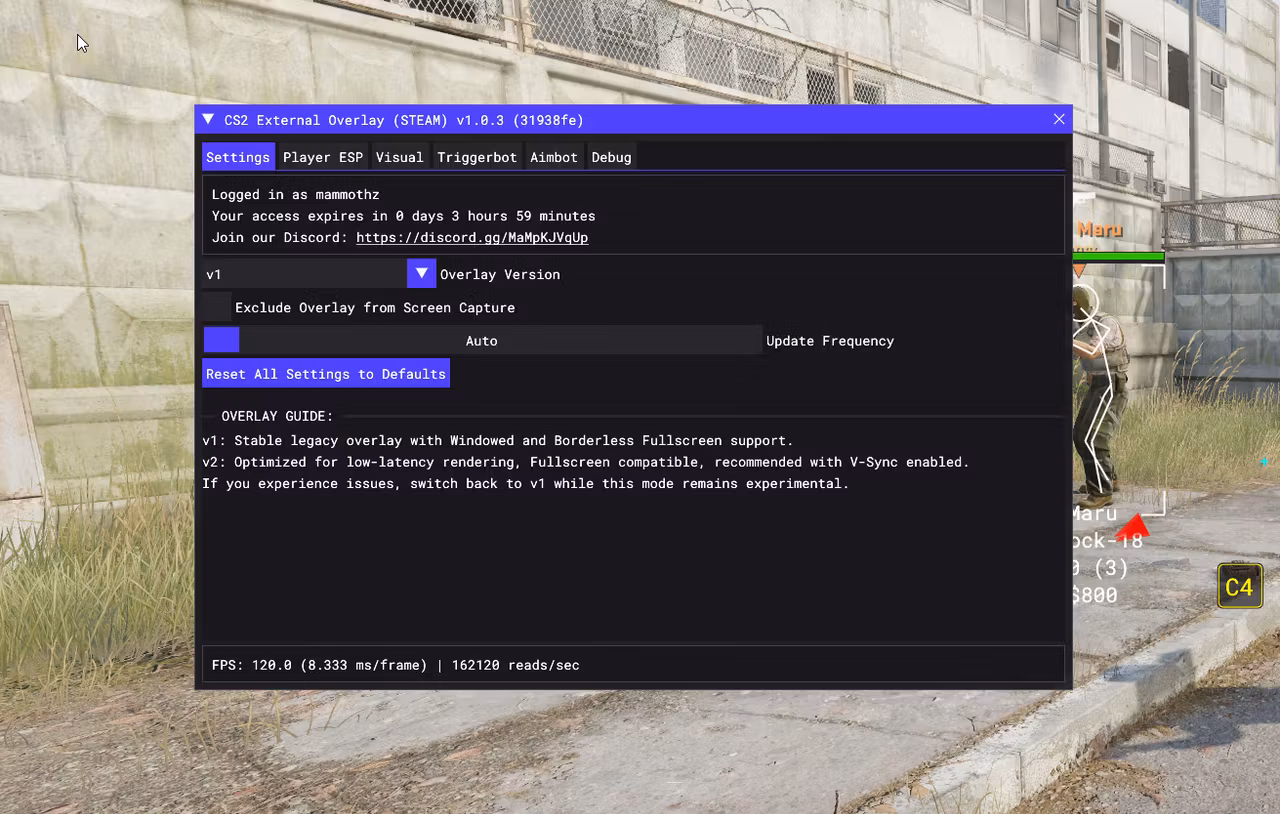1280x814 pixels.
Task: Reset All Settings to Defaults
Action: click(x=326, y=374)
